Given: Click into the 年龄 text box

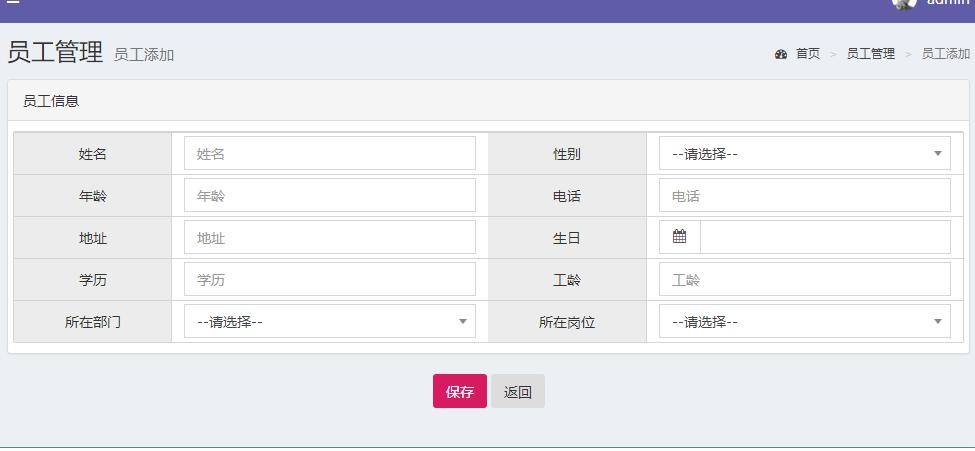Looking at the screenshot, I should [x=329, y=196].
